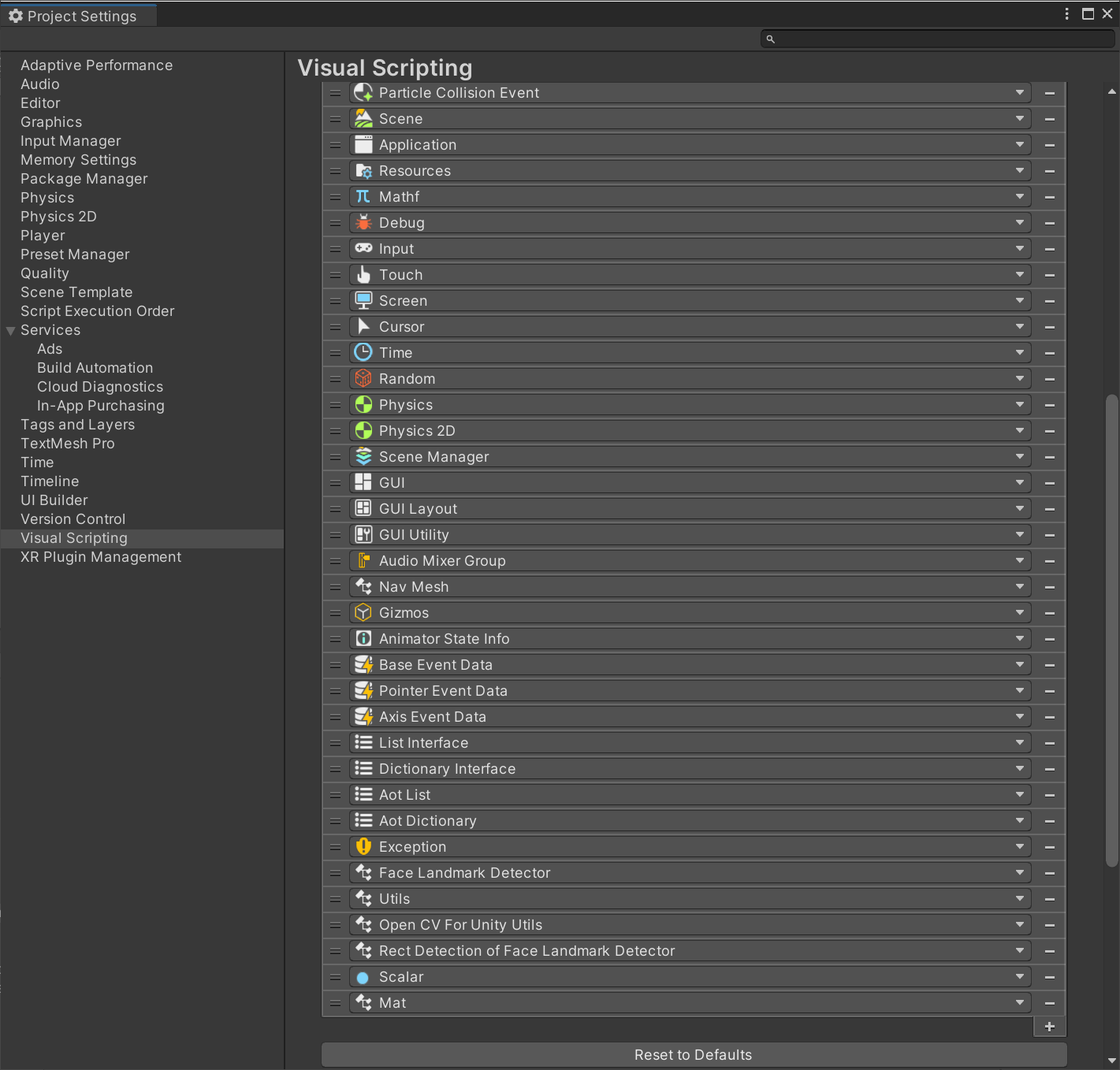Click the Input gamepad icon
This screenshot has width=1120, height=1070.
click(363, 249)
